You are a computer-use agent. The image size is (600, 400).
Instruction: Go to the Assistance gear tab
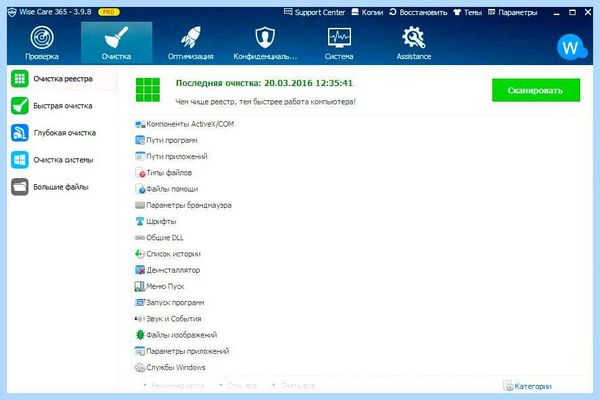tap(414, 43)
